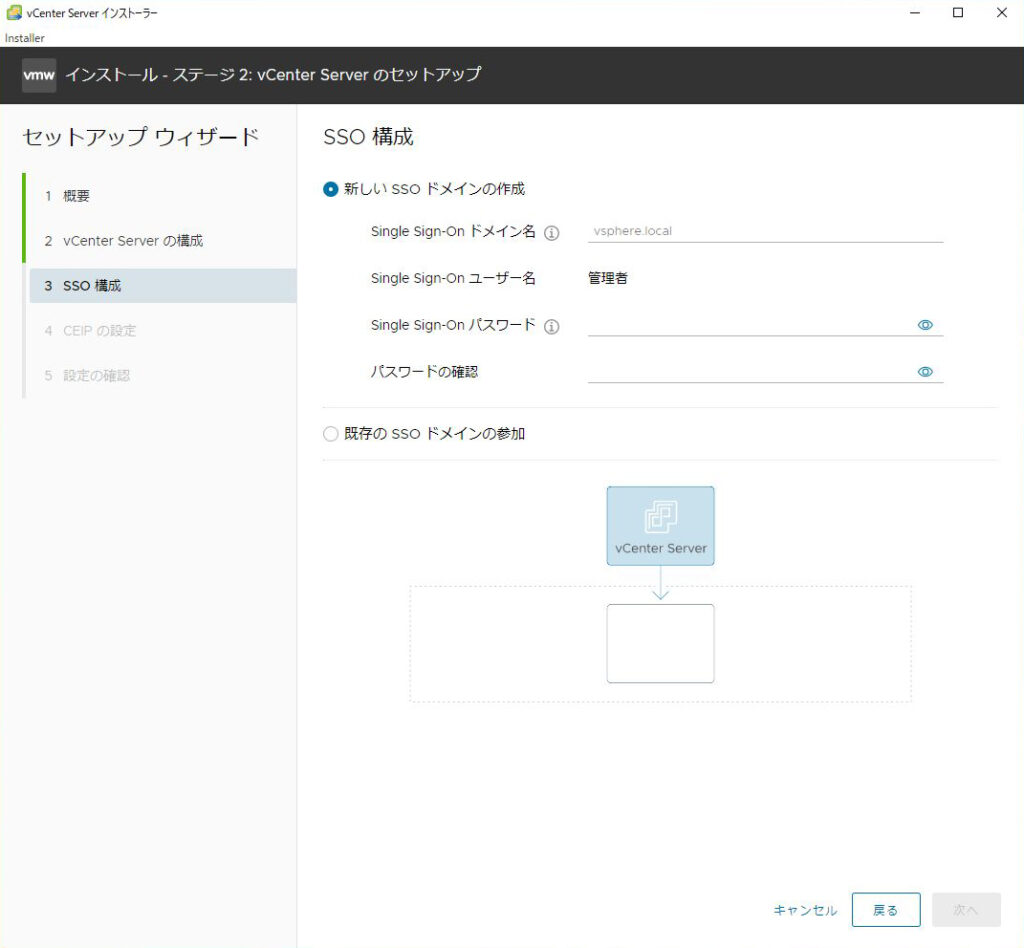Focus the Single Sign-On domain name field
This screenshot has width=1024, height=948.
click(x=765, y=231)
